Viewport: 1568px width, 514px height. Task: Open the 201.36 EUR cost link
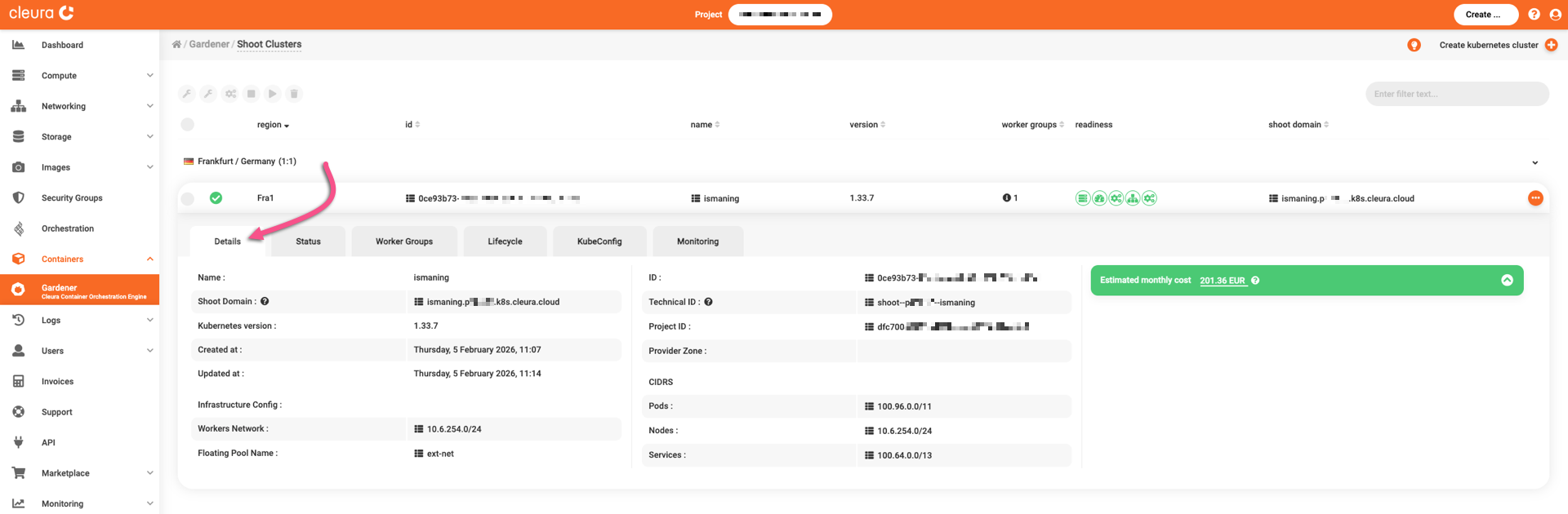(x=1222, y=281)
